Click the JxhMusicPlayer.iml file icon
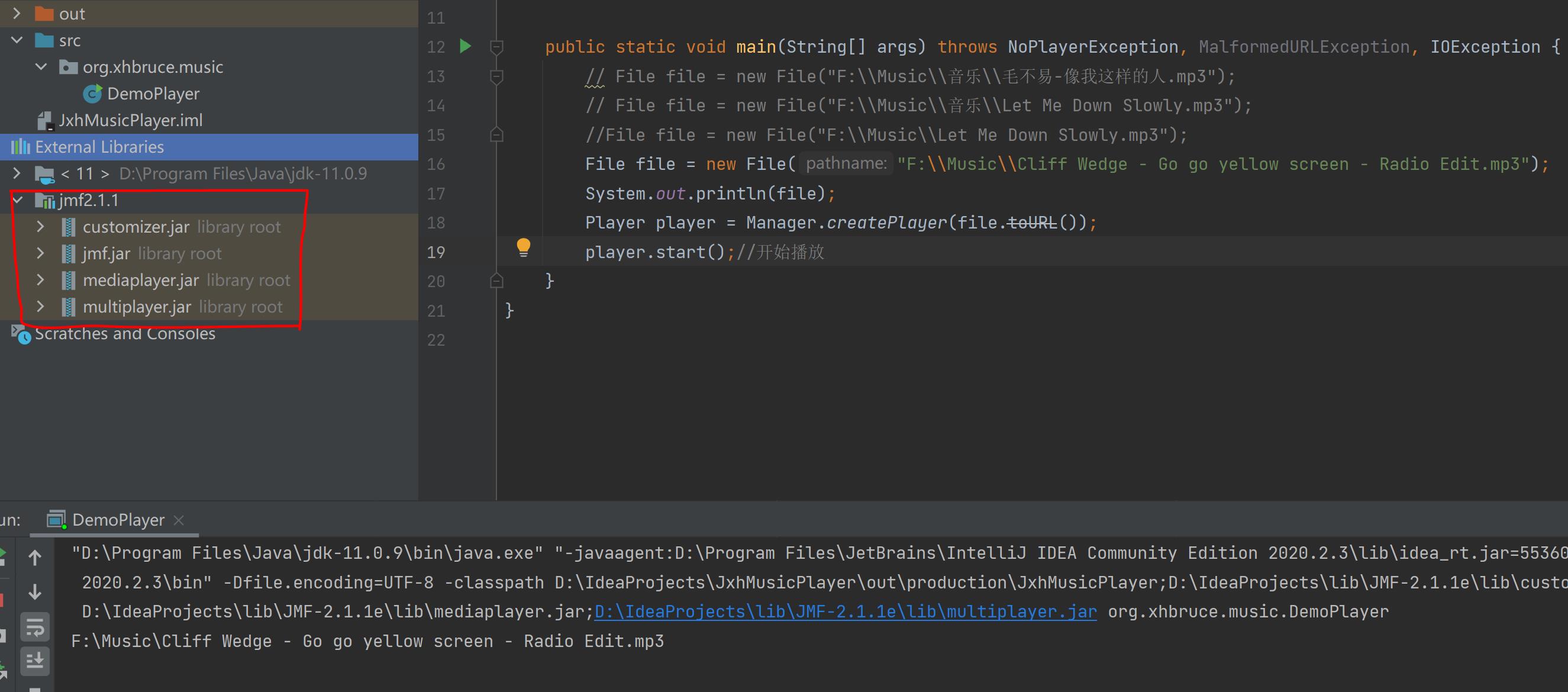 [x=45, y=121]
